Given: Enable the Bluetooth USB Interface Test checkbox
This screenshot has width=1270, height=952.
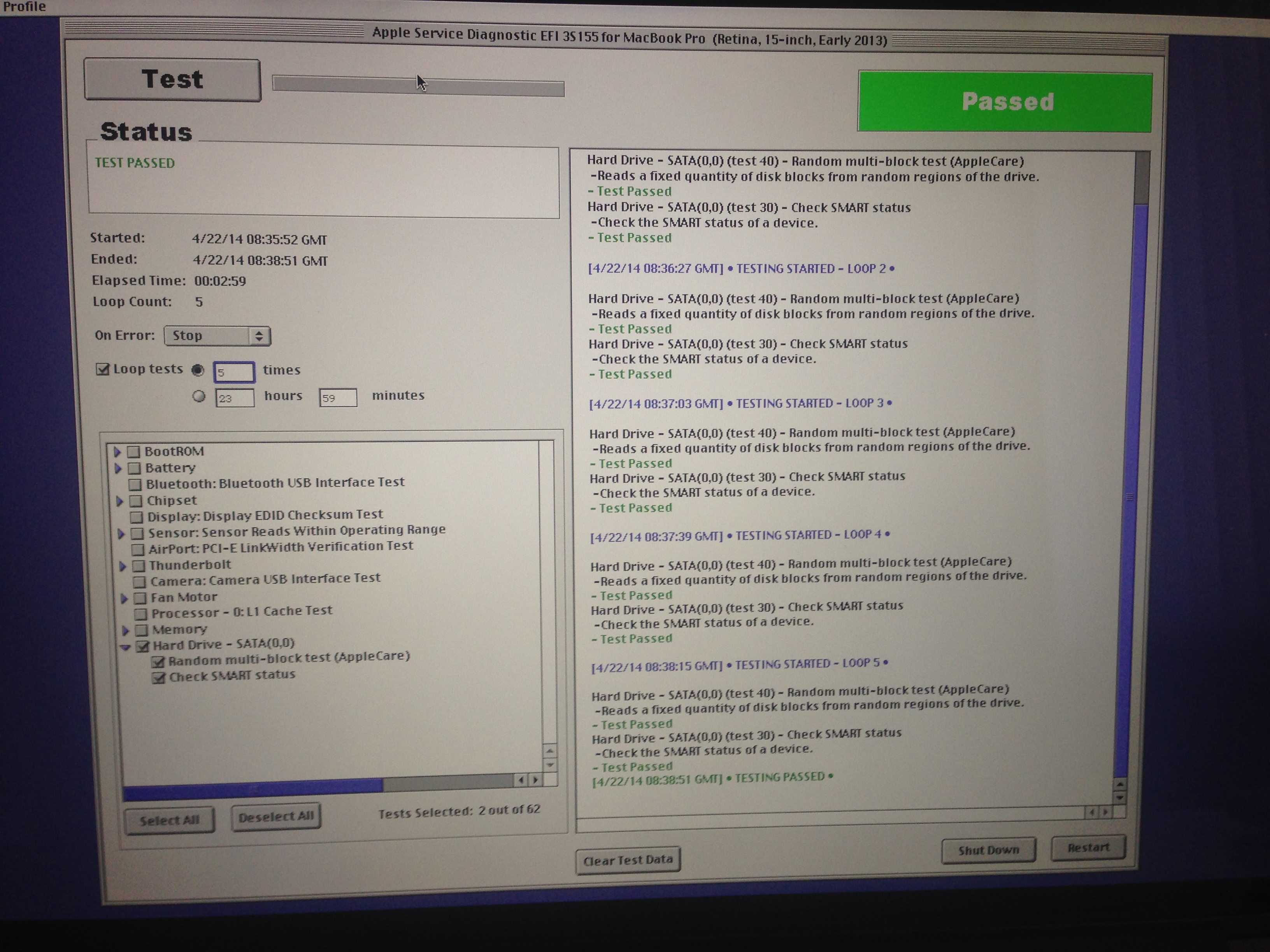Looking at the screenshot, I should point(135,484).
